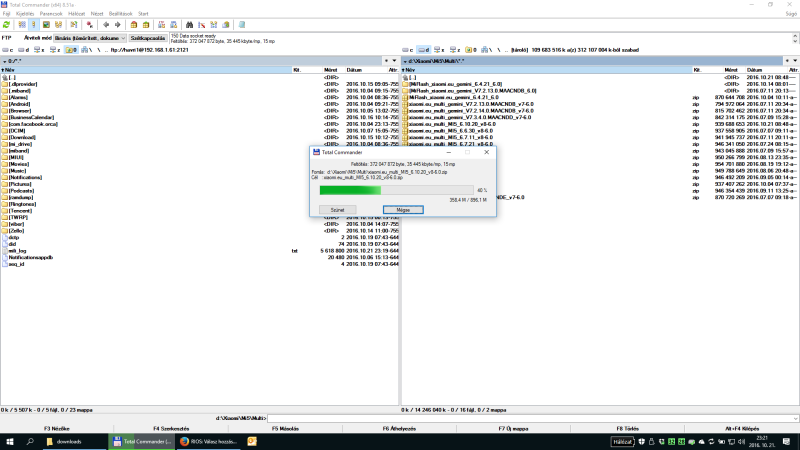Click the F7 Új mappa button
The width and height of the screenshot is (800, 450).
(513, 429)
